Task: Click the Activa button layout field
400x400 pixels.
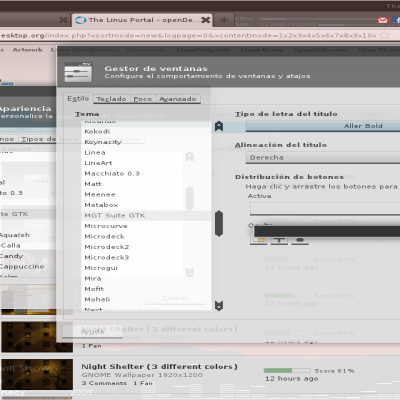Action: [325, 209]
